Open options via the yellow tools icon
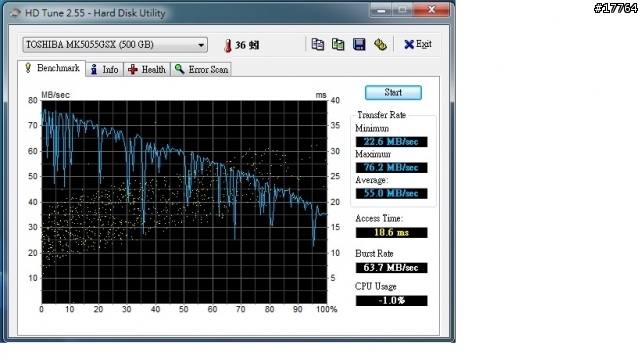 point(380,44)
